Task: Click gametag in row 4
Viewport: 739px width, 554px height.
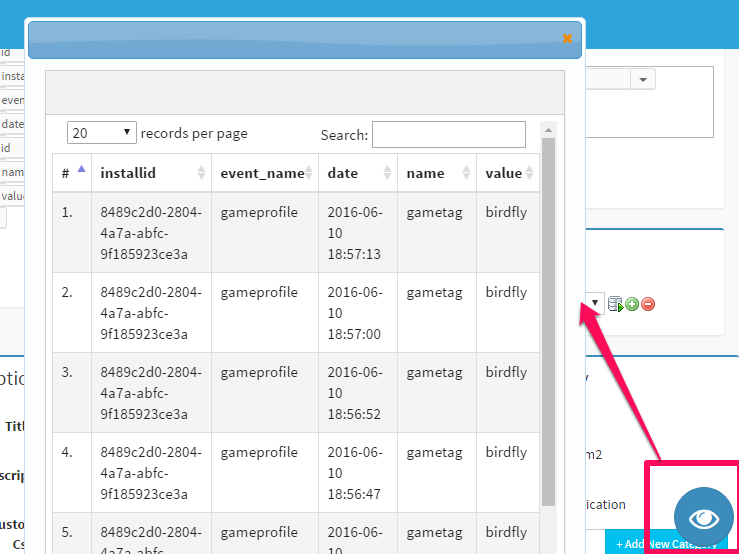Action: (434, 453)
